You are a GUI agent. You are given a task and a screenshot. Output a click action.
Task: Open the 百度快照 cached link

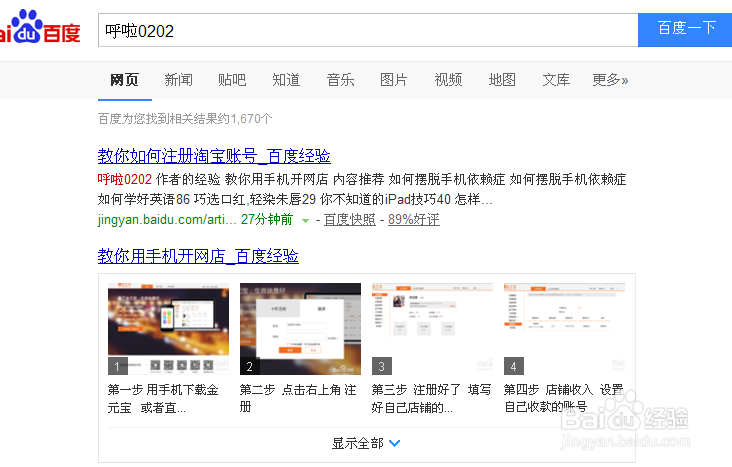(350, 219)
